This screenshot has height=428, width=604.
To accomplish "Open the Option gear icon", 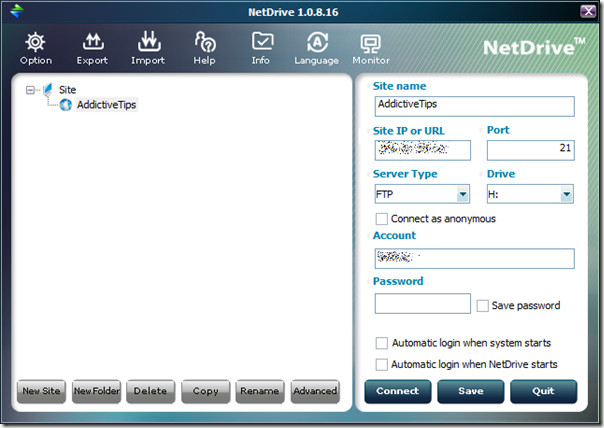I will tap(35, 42).
